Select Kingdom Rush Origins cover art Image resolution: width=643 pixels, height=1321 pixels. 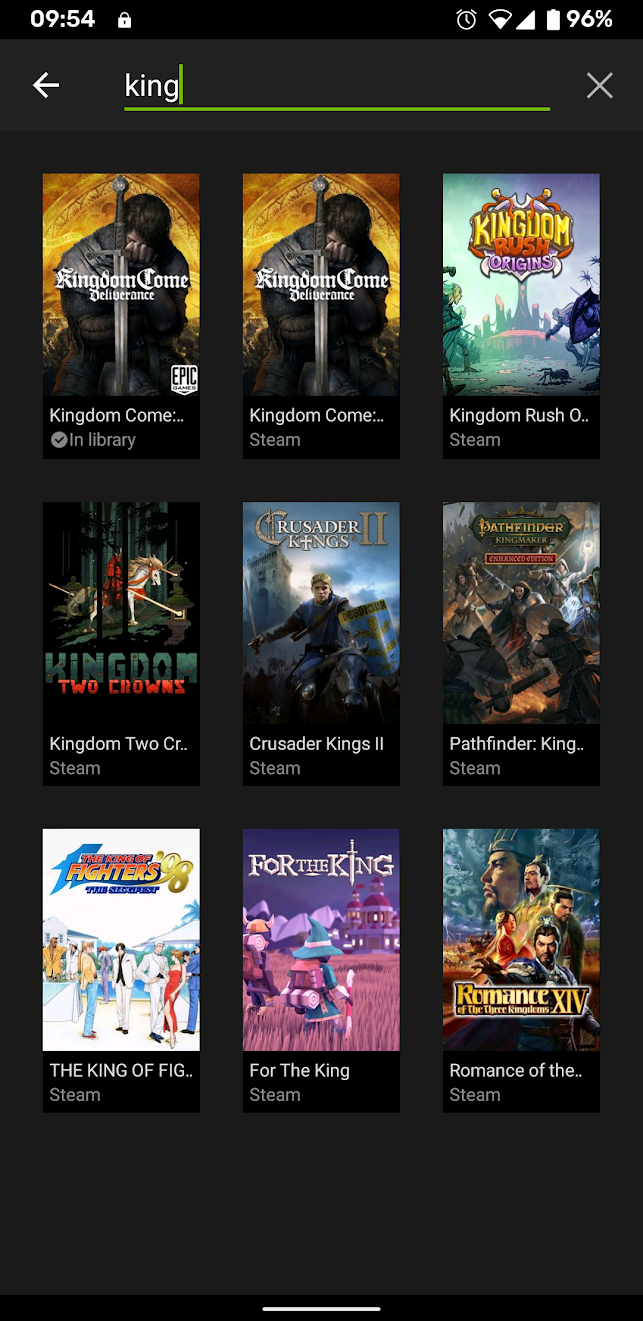click(x=521, y=285)
